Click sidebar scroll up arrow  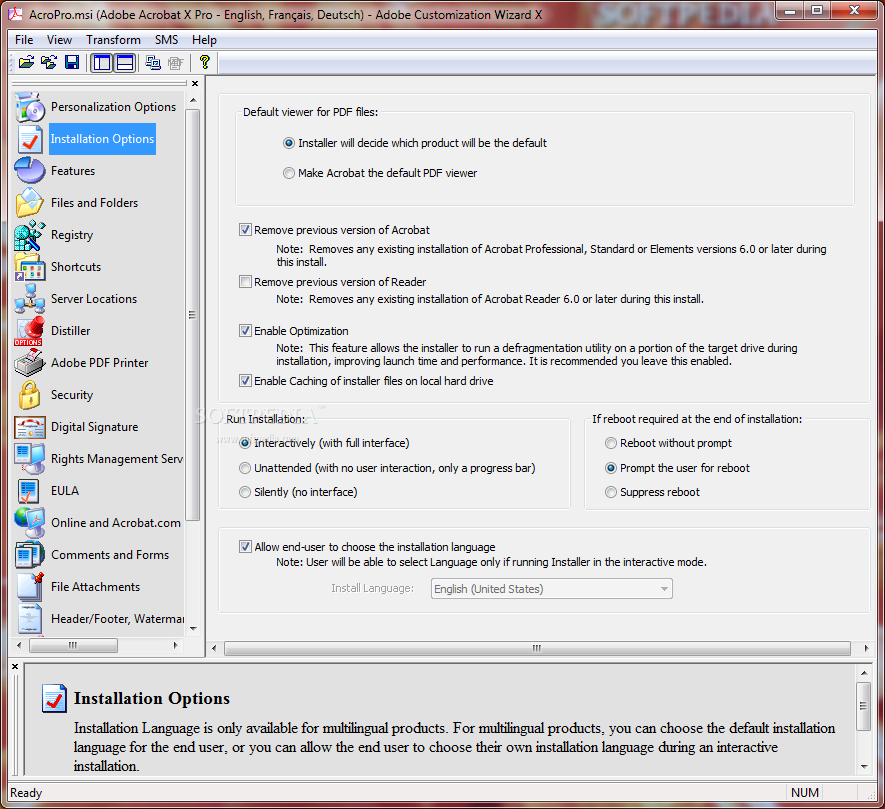point(194,100)
